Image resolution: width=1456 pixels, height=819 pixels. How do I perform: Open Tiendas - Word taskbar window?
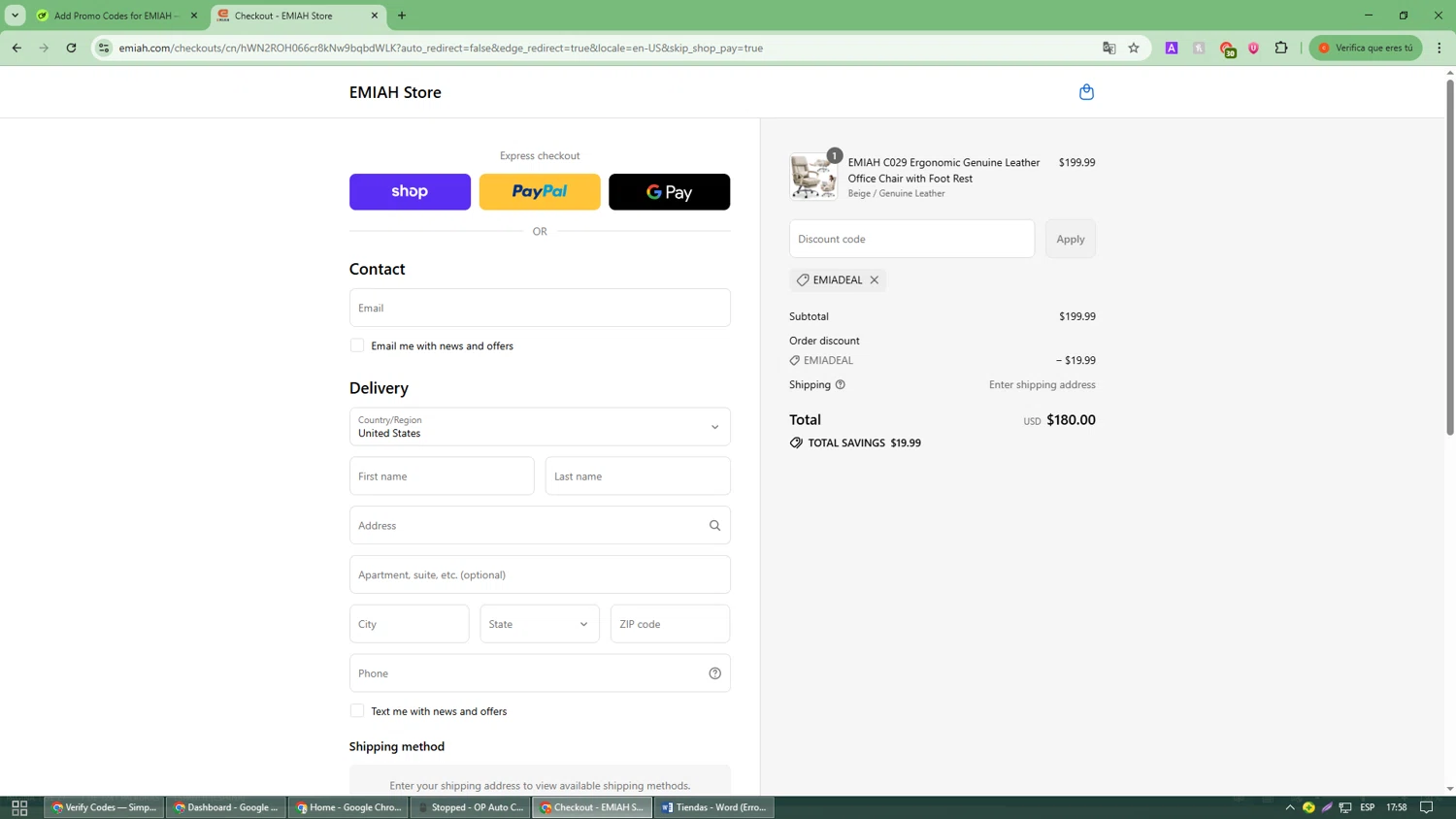(x=714, y=807)
